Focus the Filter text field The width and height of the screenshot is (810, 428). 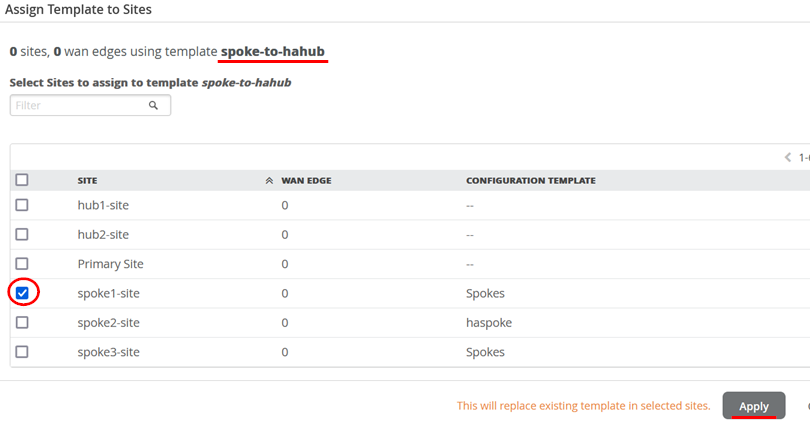coord(80,105)
